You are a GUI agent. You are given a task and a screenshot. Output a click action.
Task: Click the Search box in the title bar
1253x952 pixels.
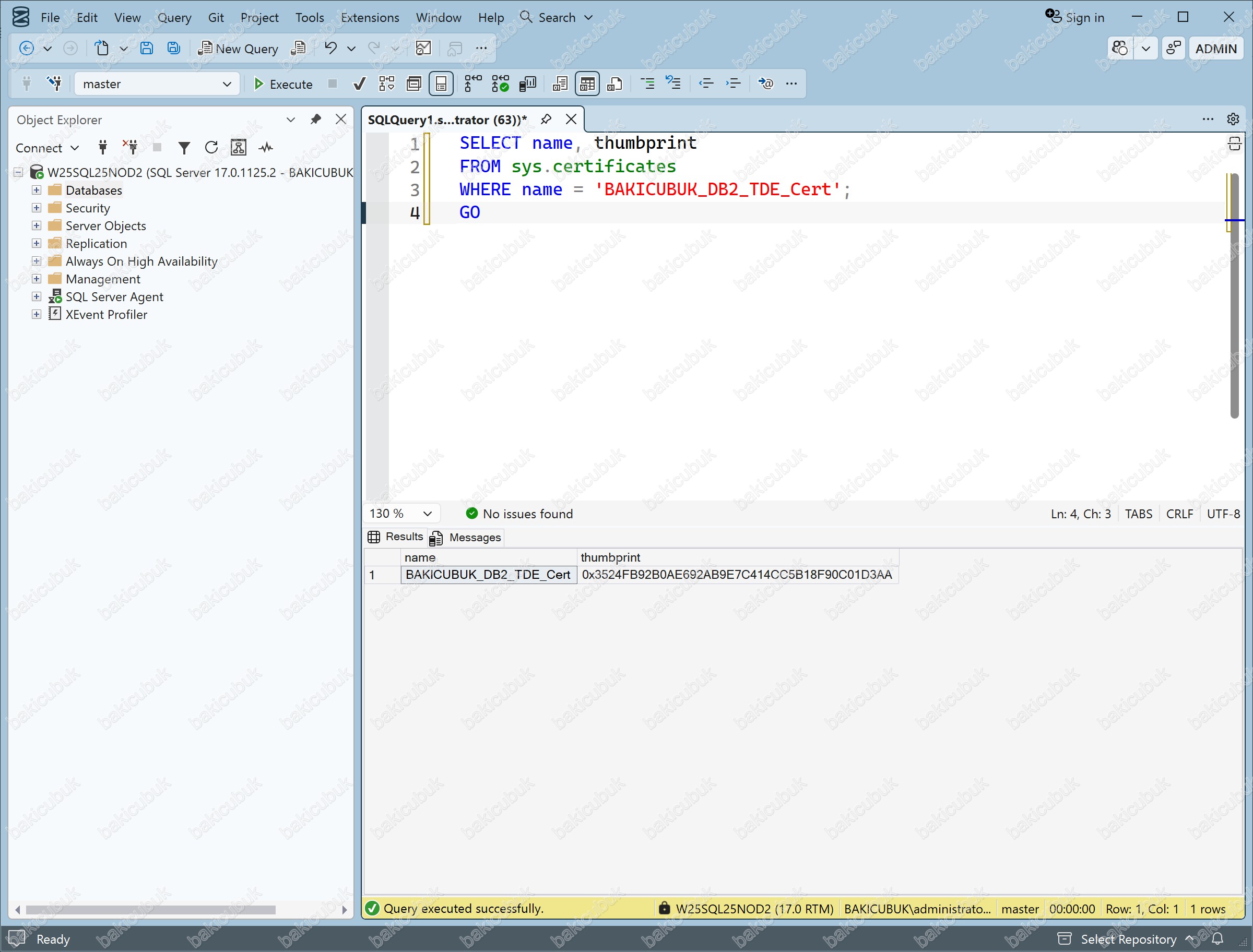(557, 18)
